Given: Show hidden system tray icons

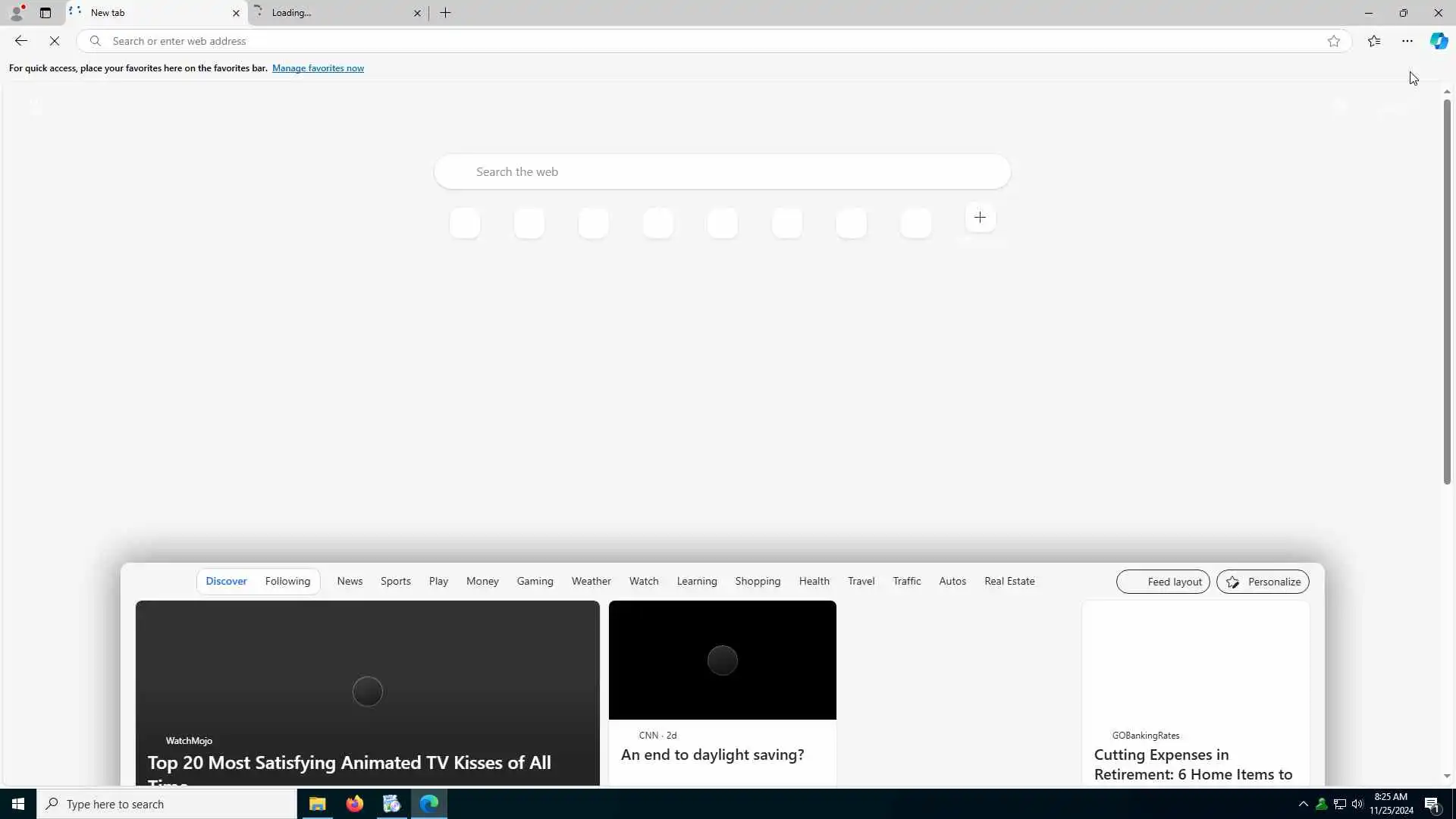Looking at the screenshot, I should coord(1303,805).
